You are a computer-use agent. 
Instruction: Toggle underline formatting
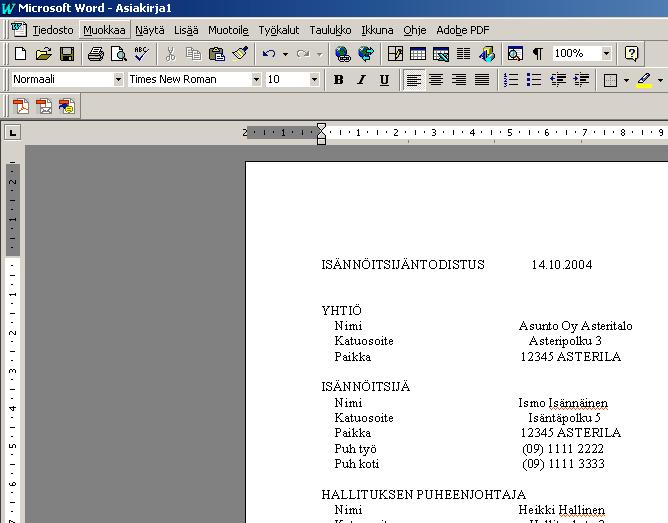pos(384,80)
